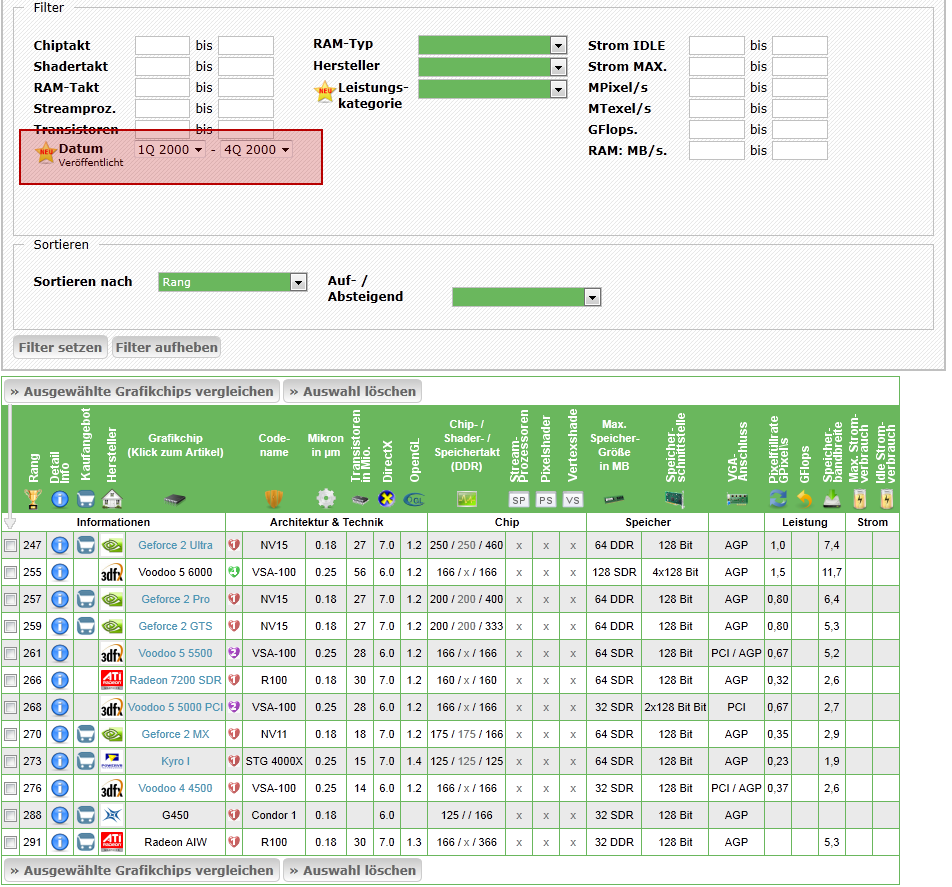Click shopping cart icon for Geforce 2 Pro

pyautogui.click(x=86, y=599)
